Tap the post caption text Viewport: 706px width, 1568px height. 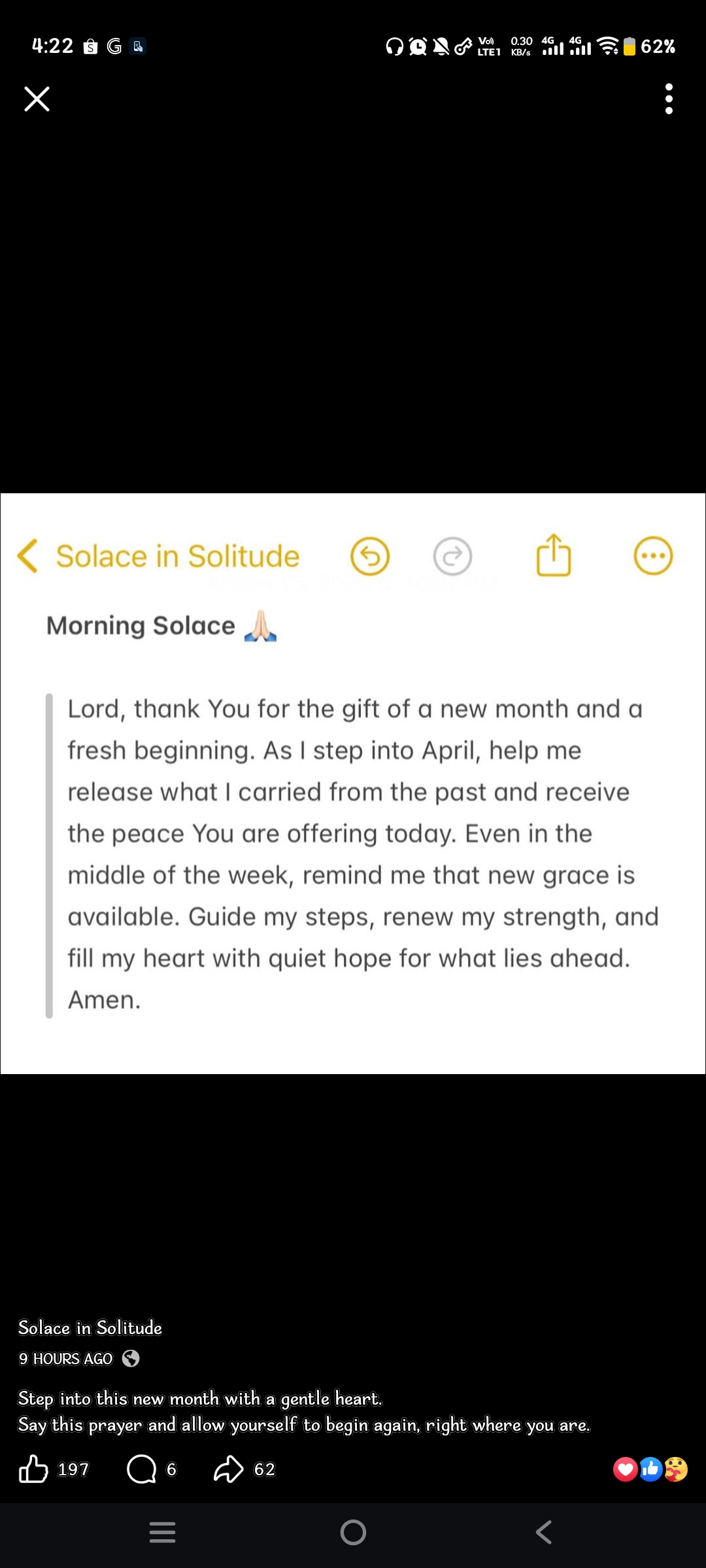(x=304, y=1411)
